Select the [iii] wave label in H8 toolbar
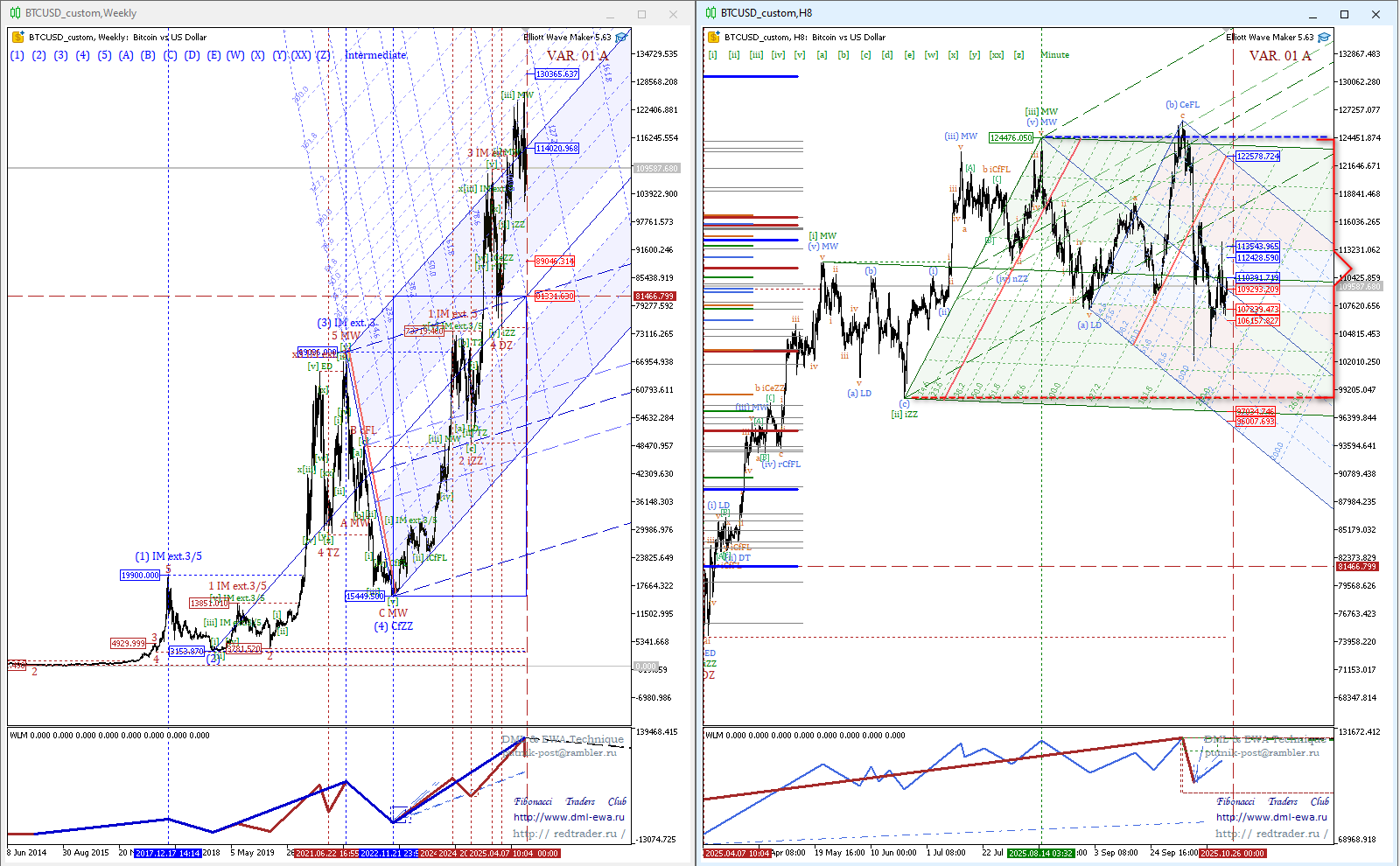This screenshot has width=1400, height=866. click(756, 54)
